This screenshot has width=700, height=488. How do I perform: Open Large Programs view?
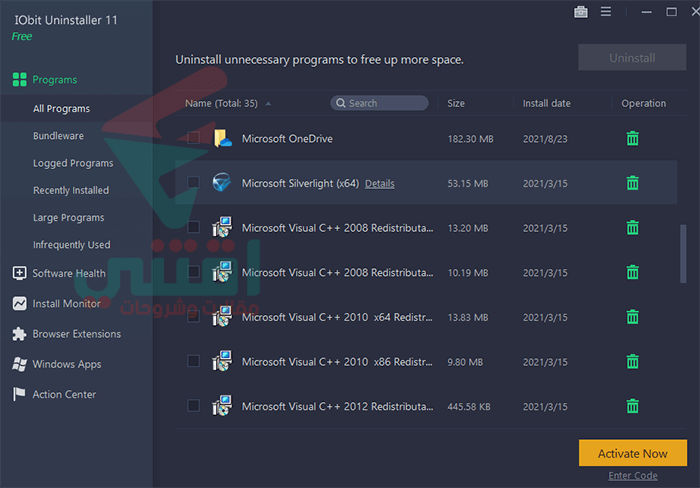69,217
